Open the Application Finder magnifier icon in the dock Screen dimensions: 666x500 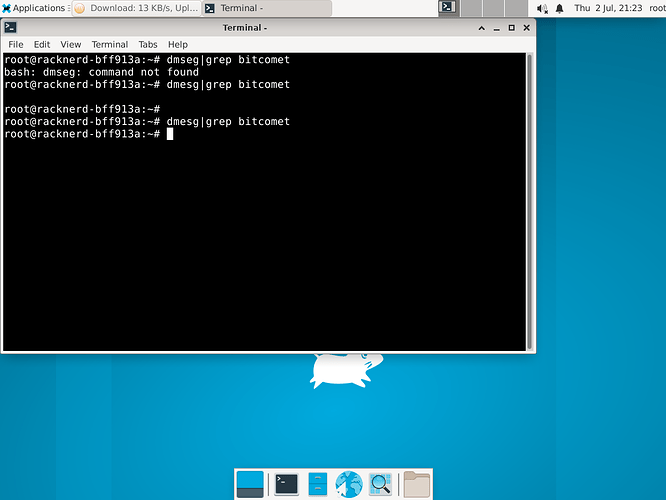click(x=380, y=484)
